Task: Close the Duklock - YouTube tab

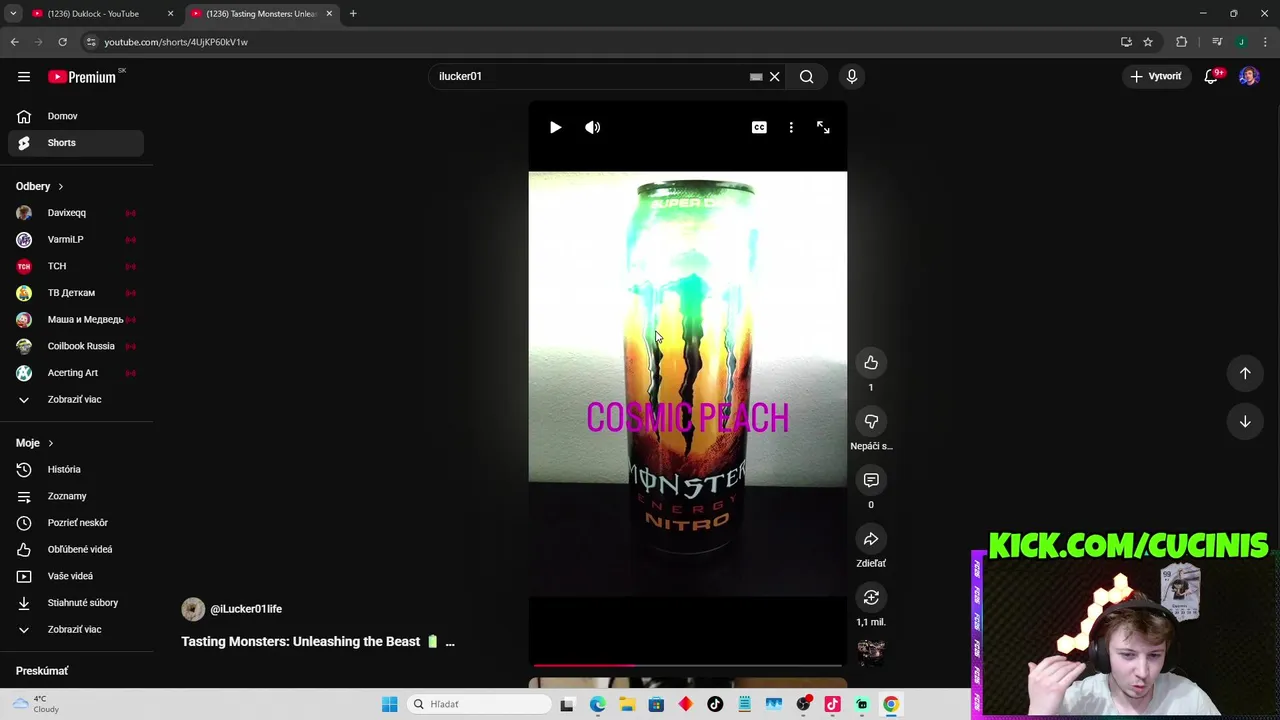Action: pos(170,14)
